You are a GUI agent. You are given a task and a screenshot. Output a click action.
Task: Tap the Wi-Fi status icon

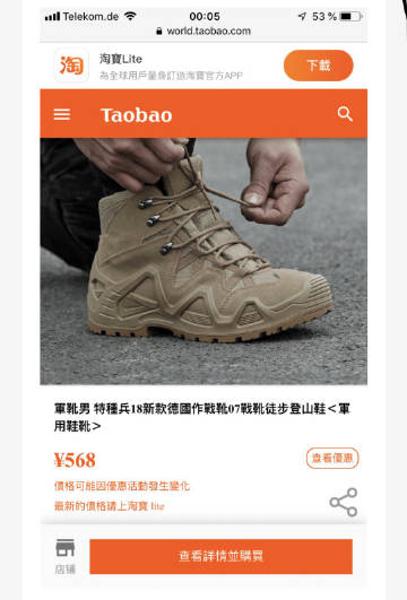tap(130, 16)
